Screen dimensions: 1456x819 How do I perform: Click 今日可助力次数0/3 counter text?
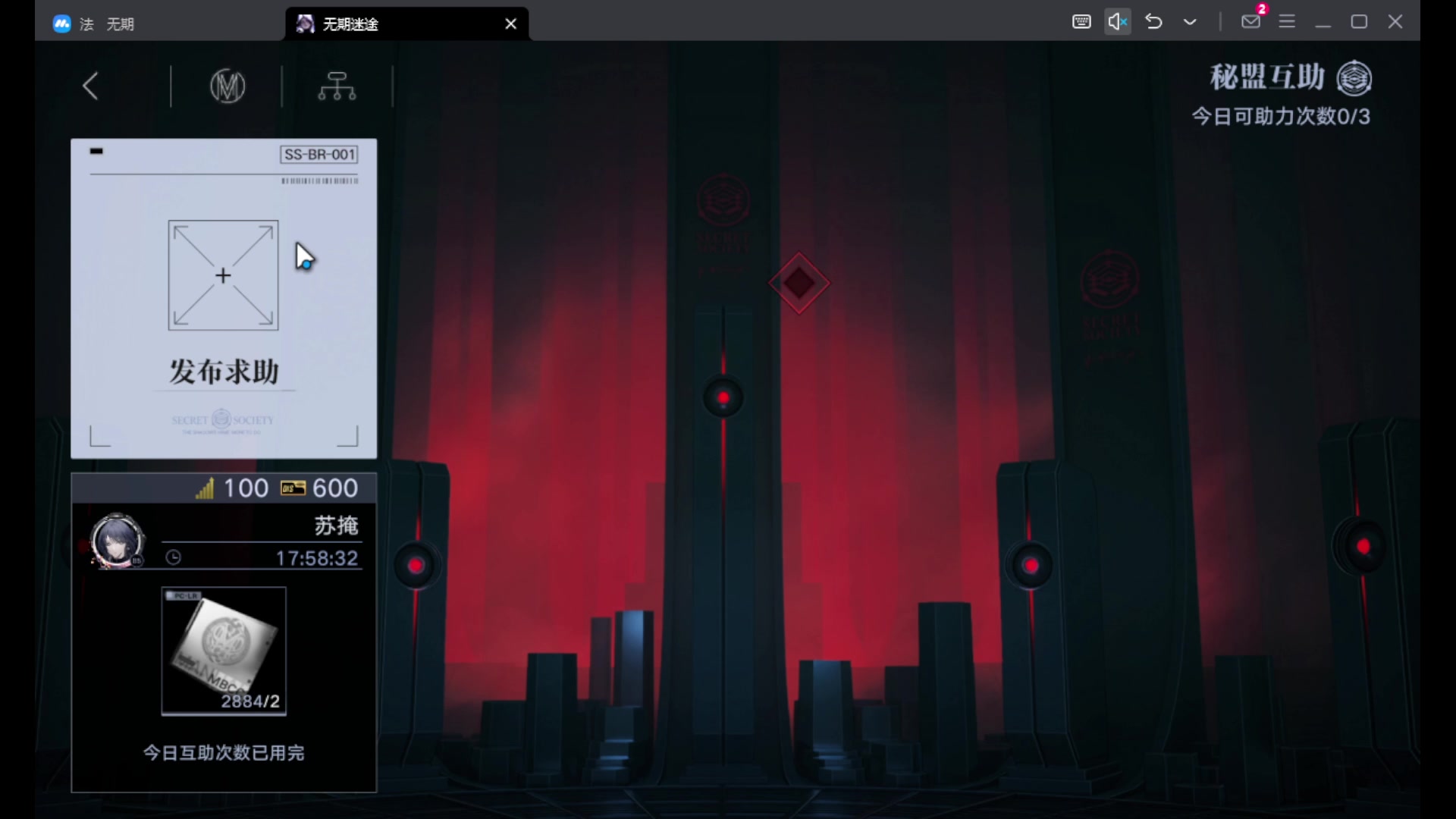[1281, 116]
